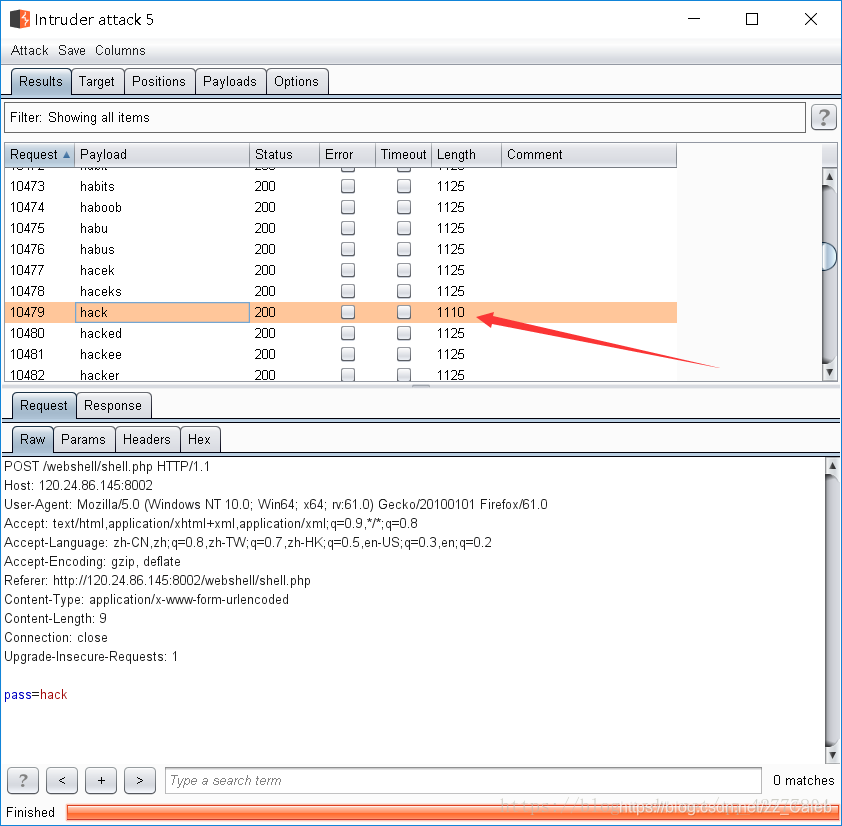Open the Save menu

tap(72, 50)
